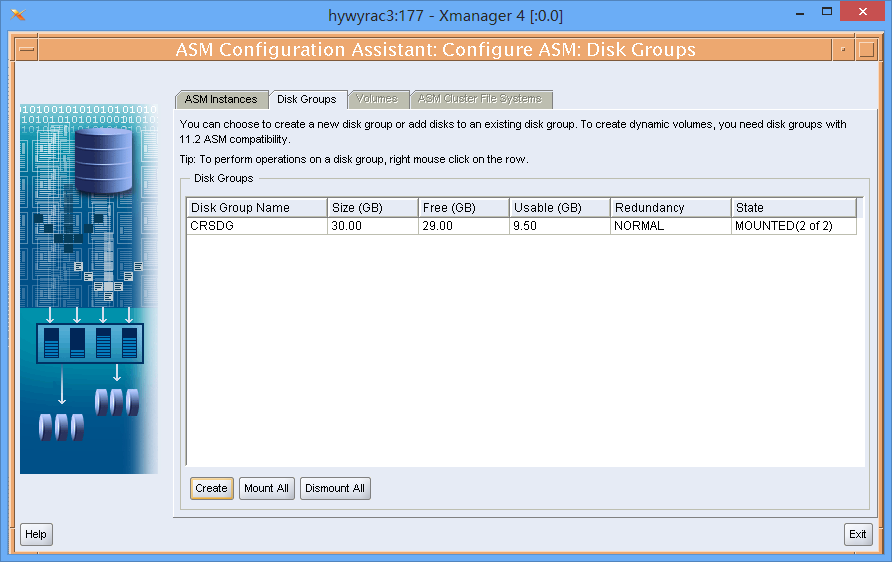The height and width of the screenshot is (562, 892).
Task: Click the 9.50 usable cell
Action: (559, 226)
